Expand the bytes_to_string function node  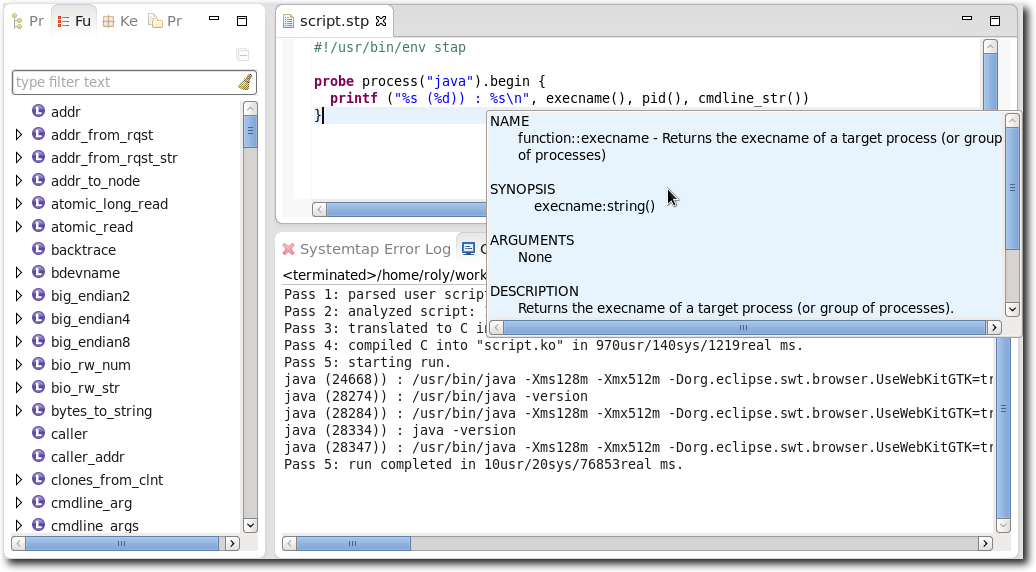coord(19,411)
